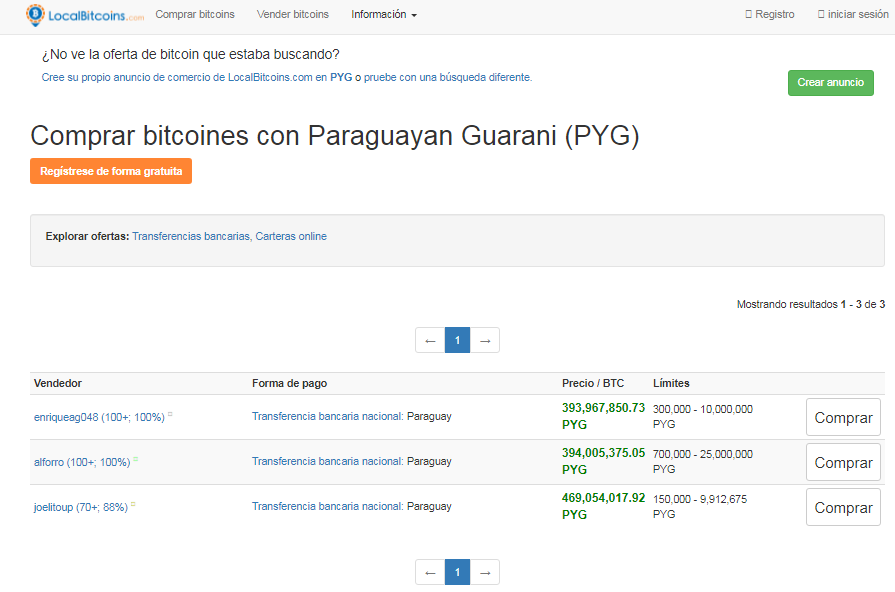Select the price 393,967,850.73 PYG
The image size is (895, 592).
(603, 416)
